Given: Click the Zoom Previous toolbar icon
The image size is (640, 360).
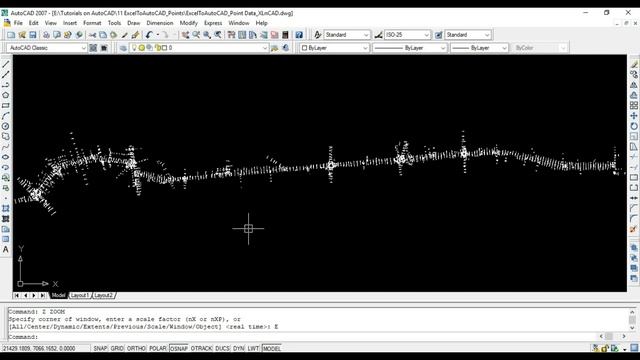Looking at the screenshot, I should tap(218, 35).
